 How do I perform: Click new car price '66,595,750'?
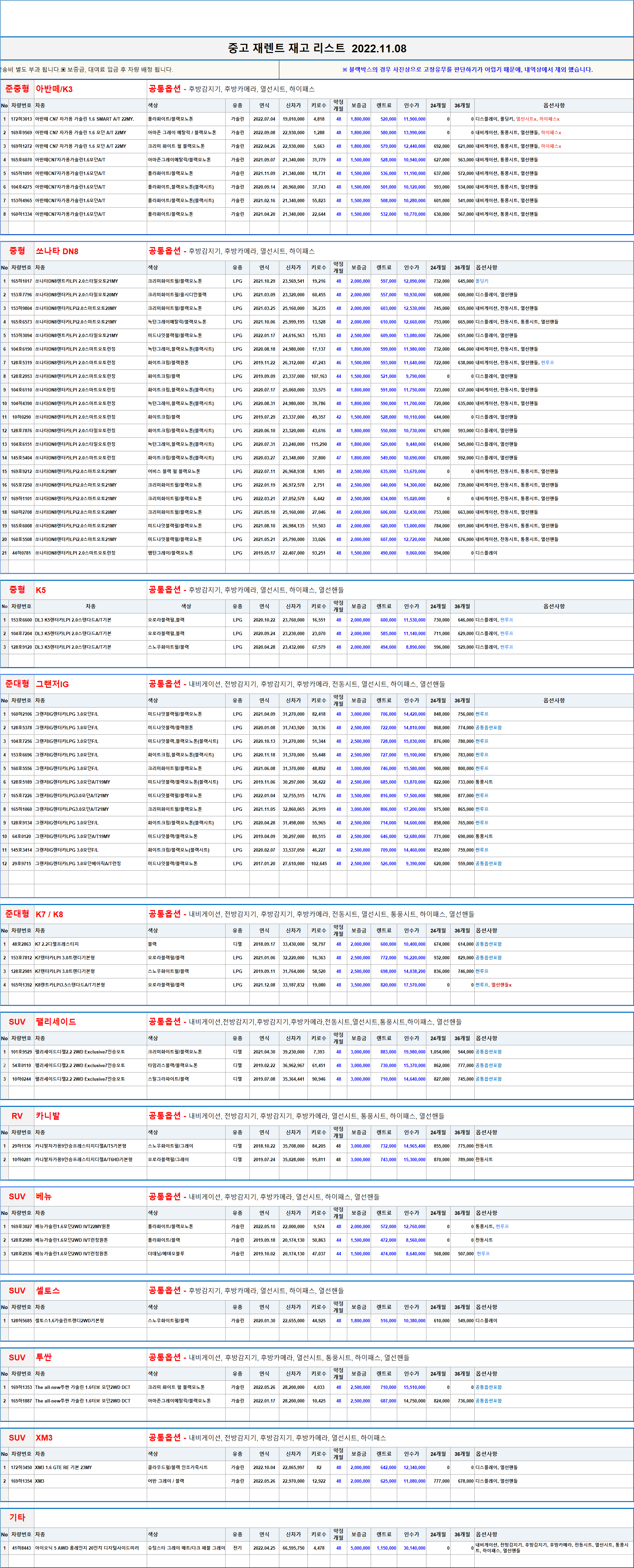293,1548
